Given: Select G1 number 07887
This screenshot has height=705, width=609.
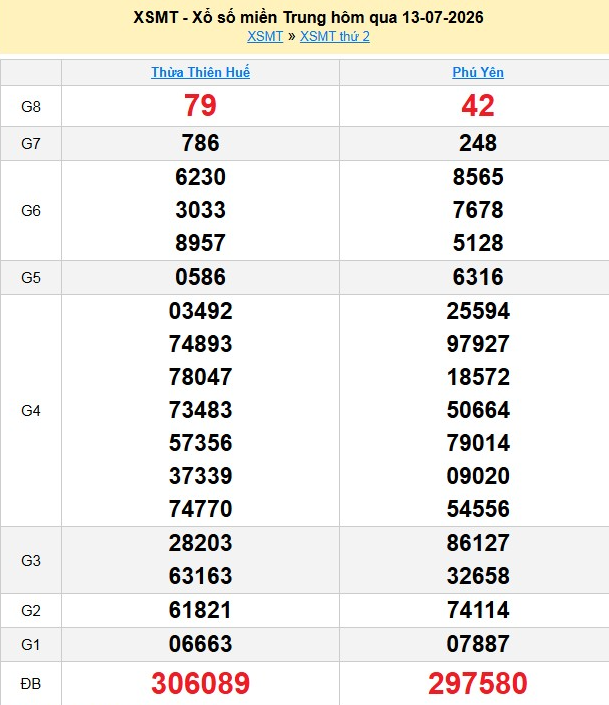Looking at the screenshot, I should pyautogui.click(x=478, y=644).
